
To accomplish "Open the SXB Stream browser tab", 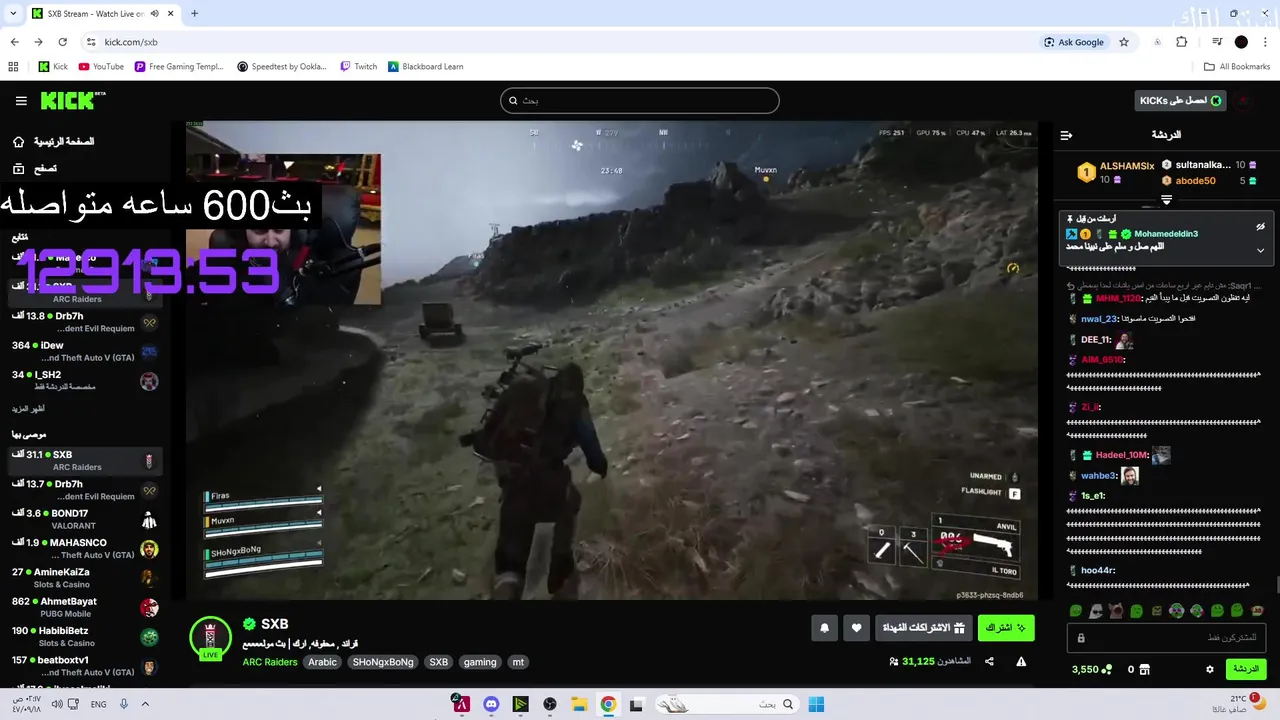I will pos(100,14).
